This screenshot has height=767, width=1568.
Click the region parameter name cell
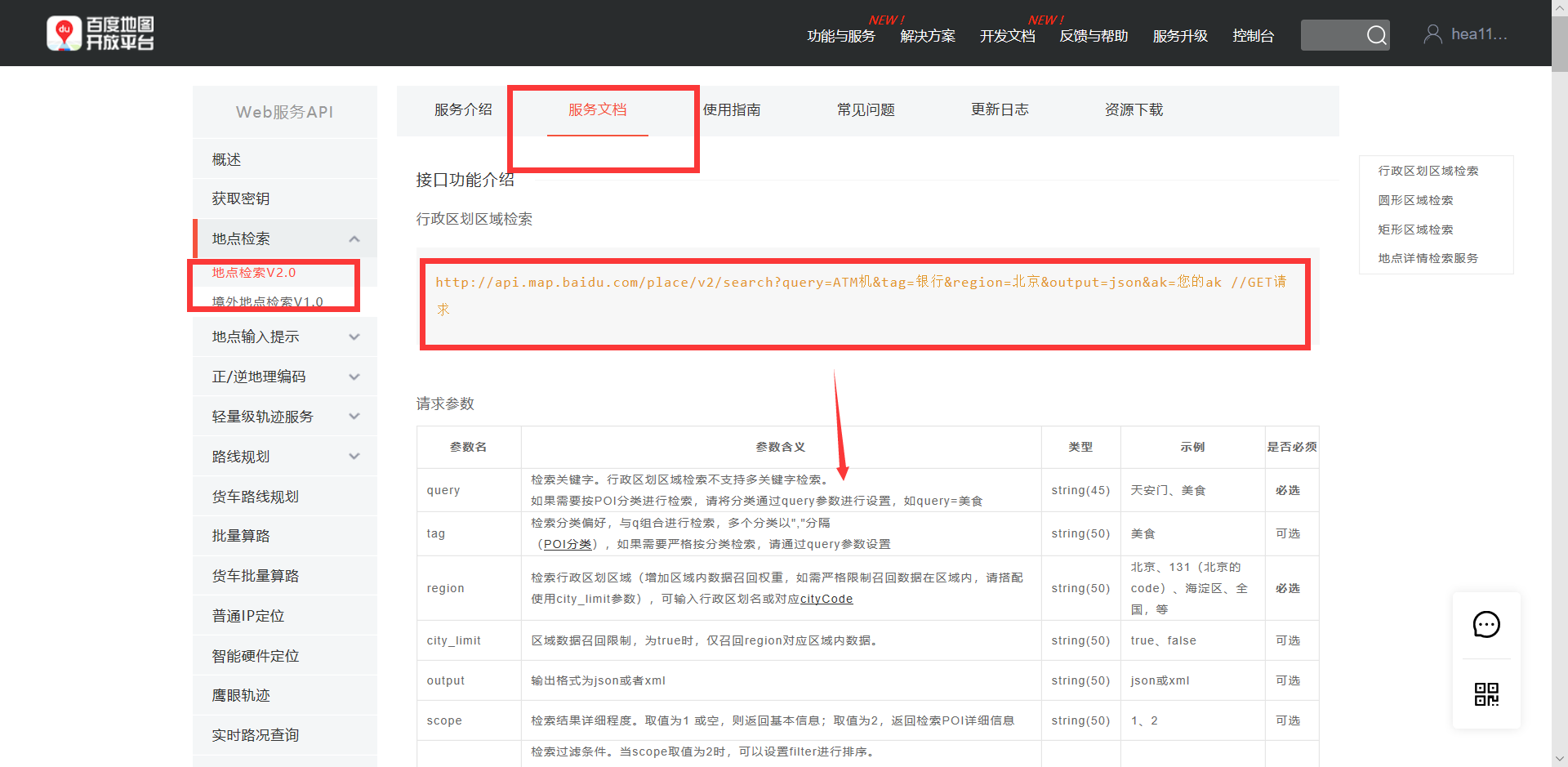(x=469, y=588)
